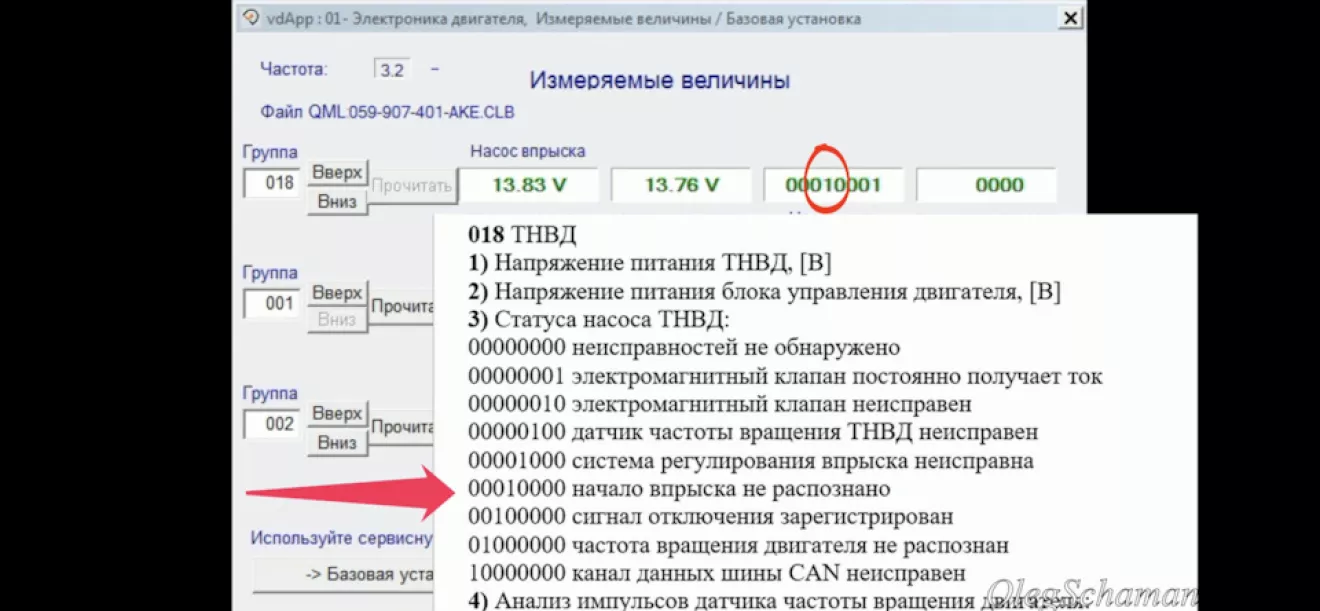The image size is (1320, 611).
Task: Click the vdApp icon in the title bar
Action: click(251, 18)
